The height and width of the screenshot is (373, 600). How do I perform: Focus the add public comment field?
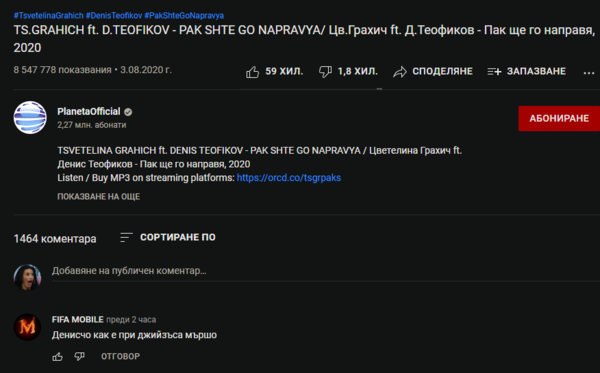(326, 271)
